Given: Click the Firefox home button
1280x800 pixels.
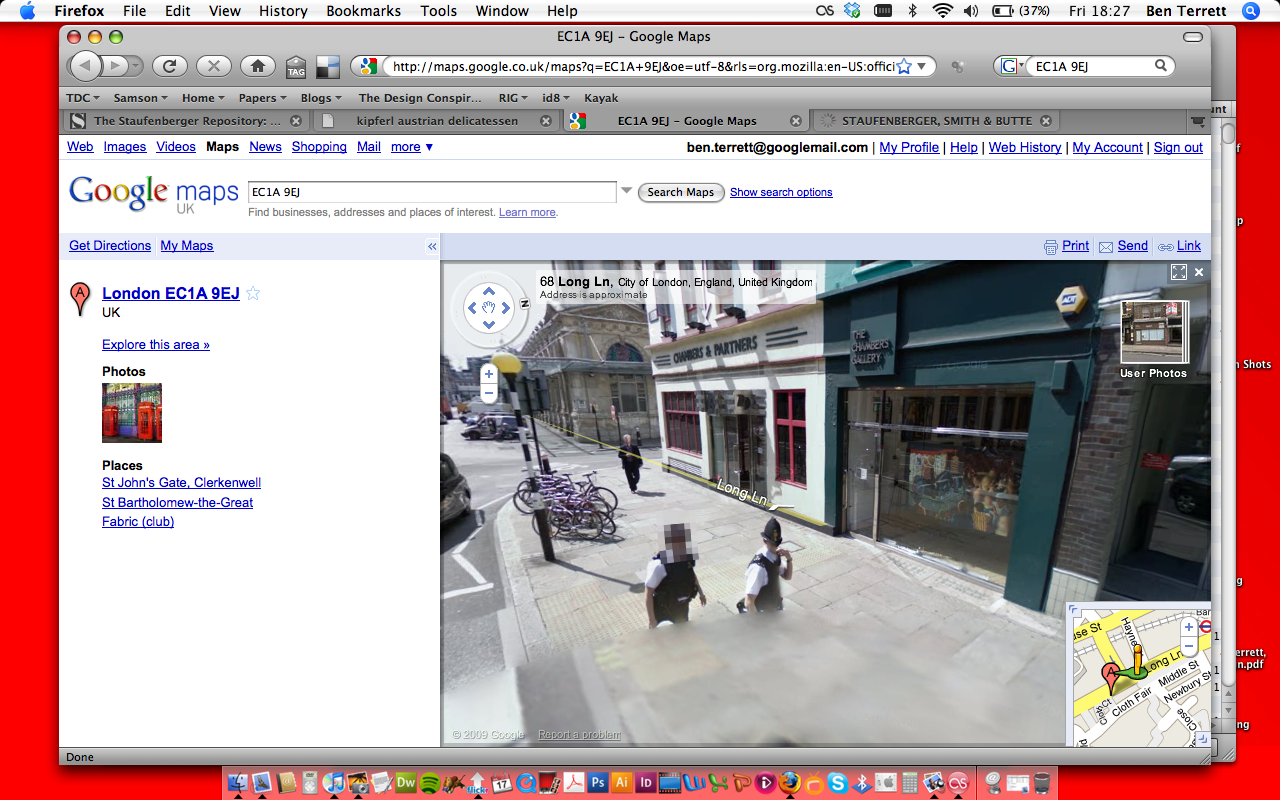Looking at the screenshot, I should [x=257, y=66].
